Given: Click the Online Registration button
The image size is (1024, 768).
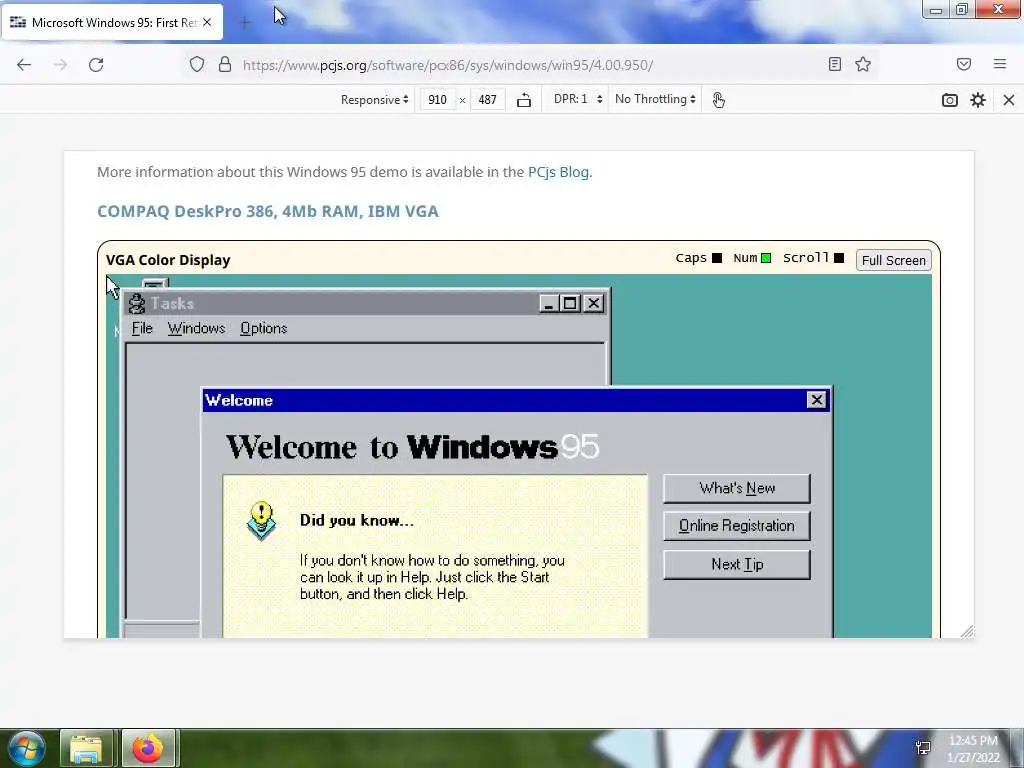Looking at the screenshot, I should point(737,526).
